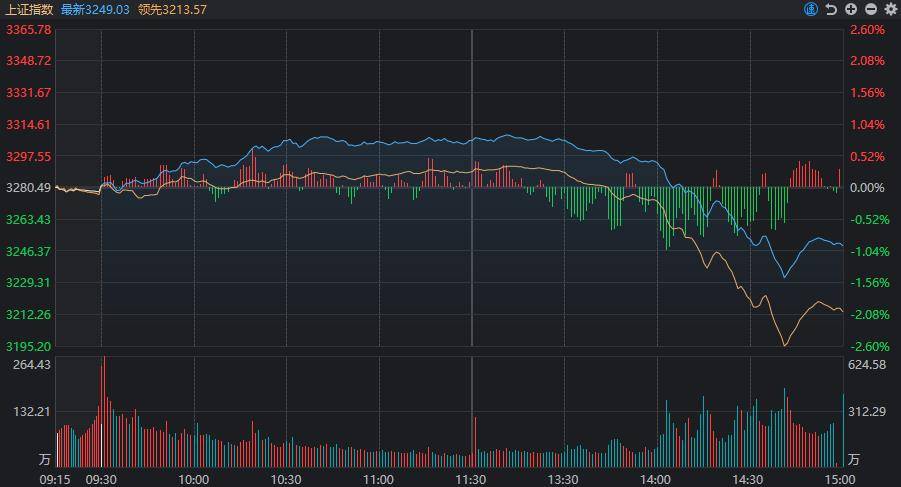
Task: Click the 最新3249.03 blue price label
Action: point(95,10)
